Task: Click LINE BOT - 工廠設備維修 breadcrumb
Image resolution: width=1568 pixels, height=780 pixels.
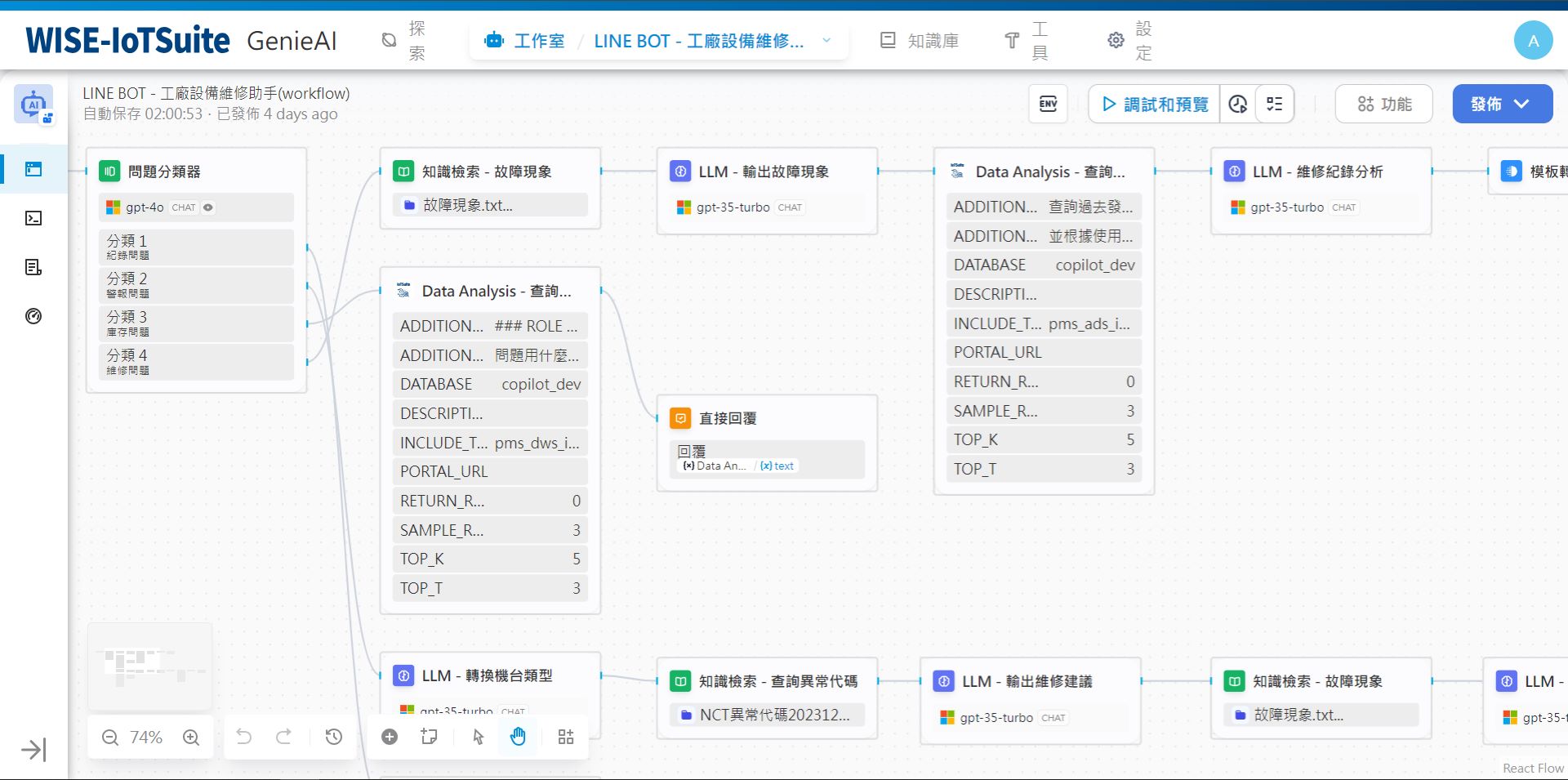Action: [698, 41]
